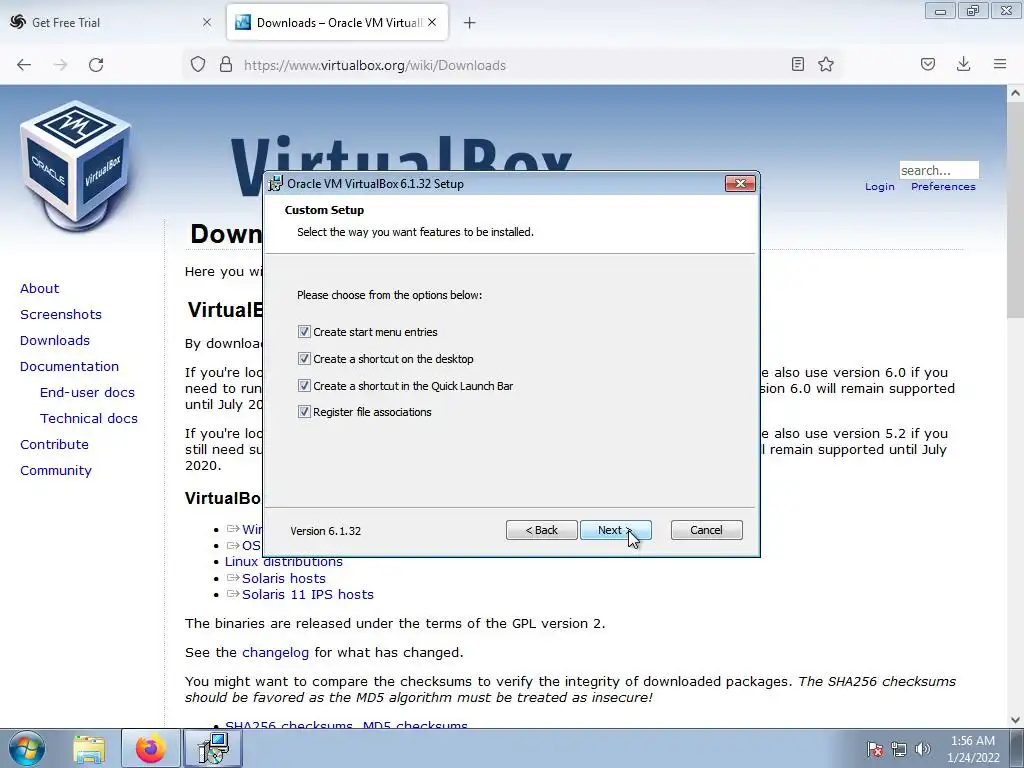Viewport: 1024px width, 768px height.
Task: Close the VirtualBox Setup dialog
Action: (740, 184)
